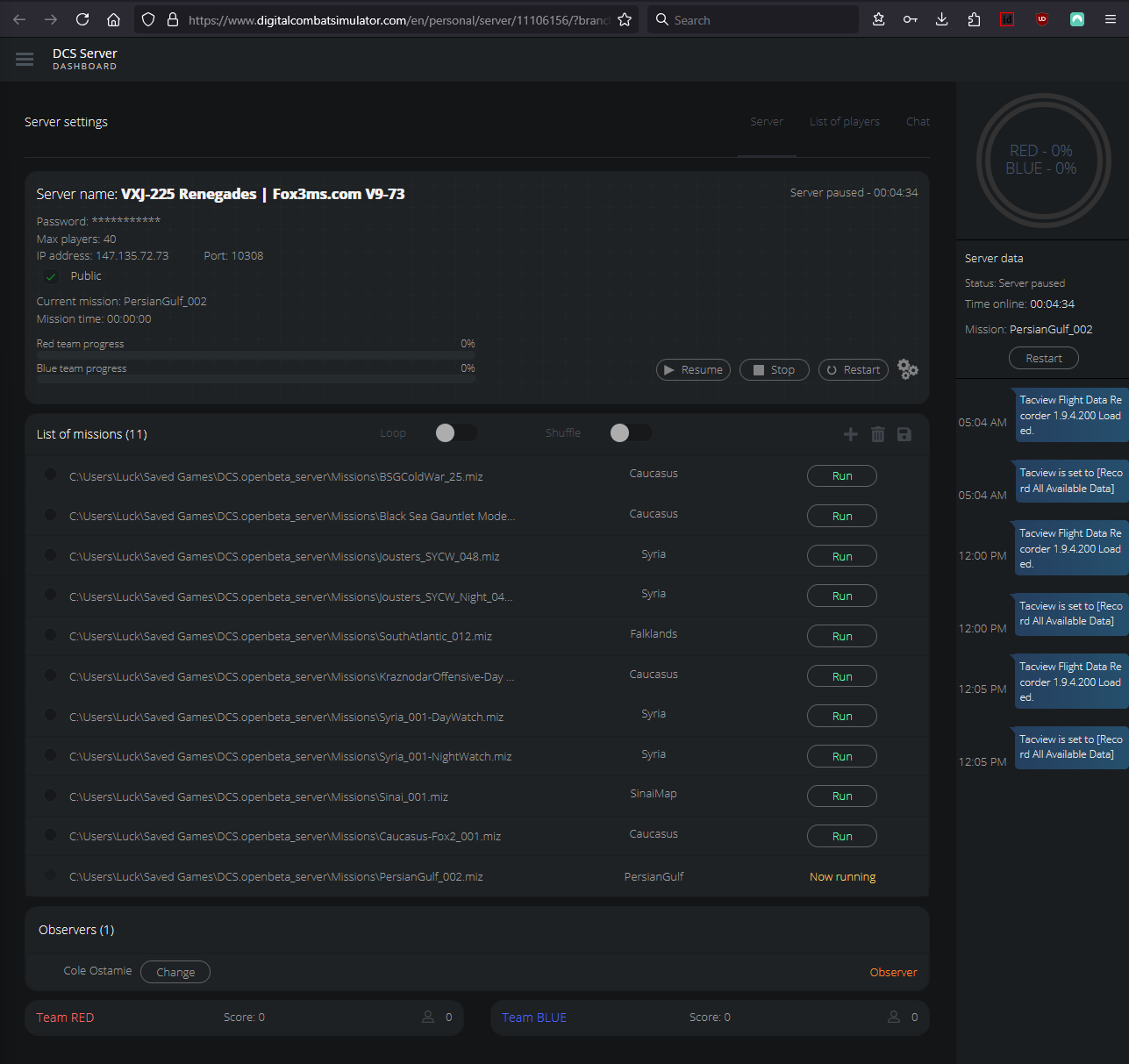Click the DCS Server Dashboard title
Screen dimensions: 1129x1064
coord(85,59)
